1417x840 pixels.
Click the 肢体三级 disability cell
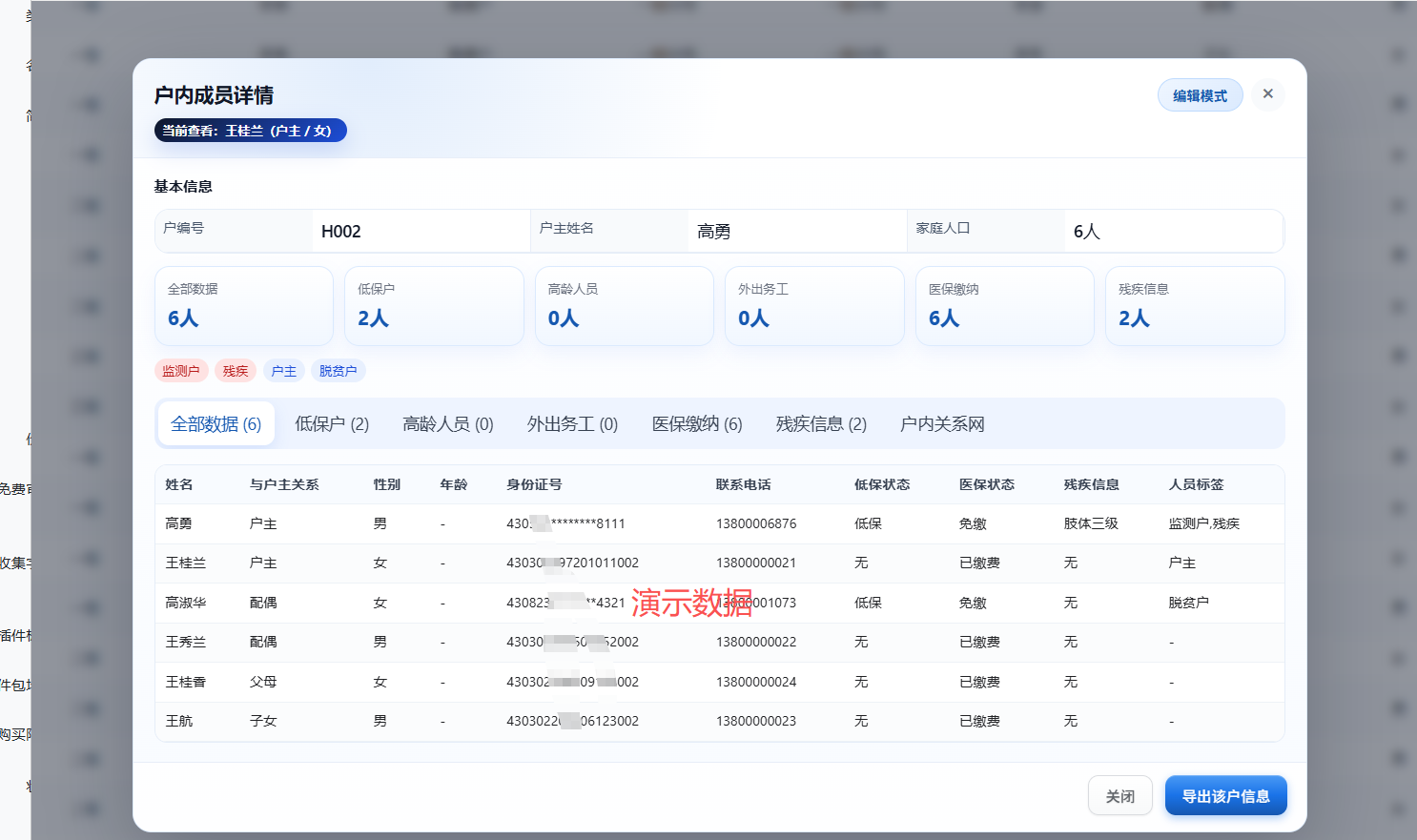coord(1092,523)
